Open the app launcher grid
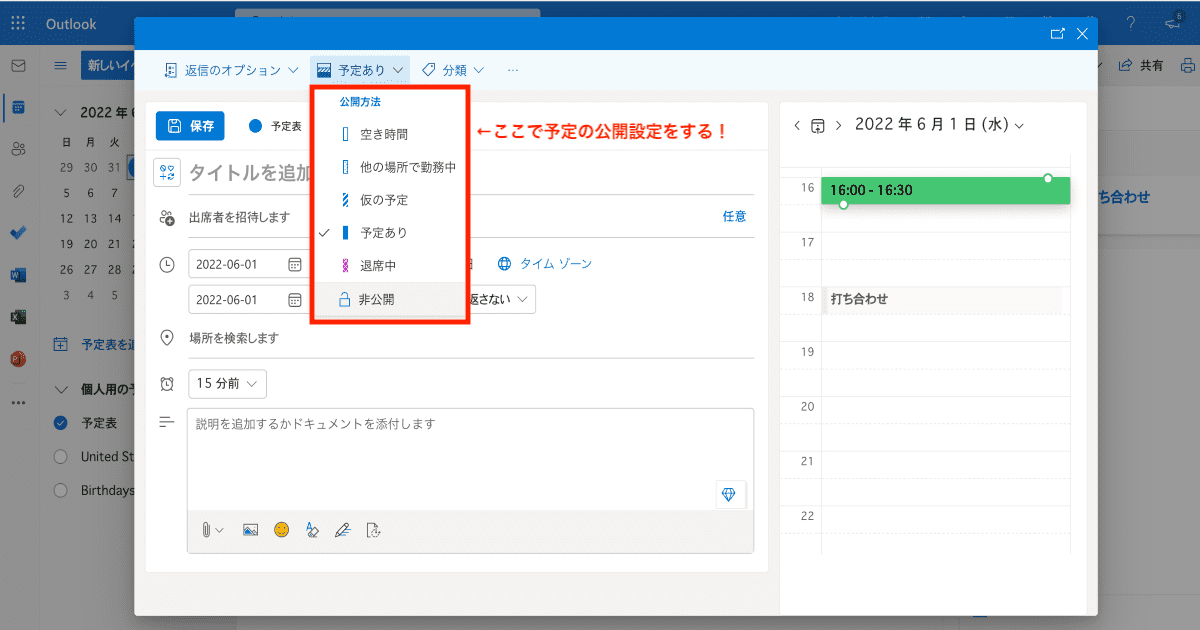 (17, 23)
